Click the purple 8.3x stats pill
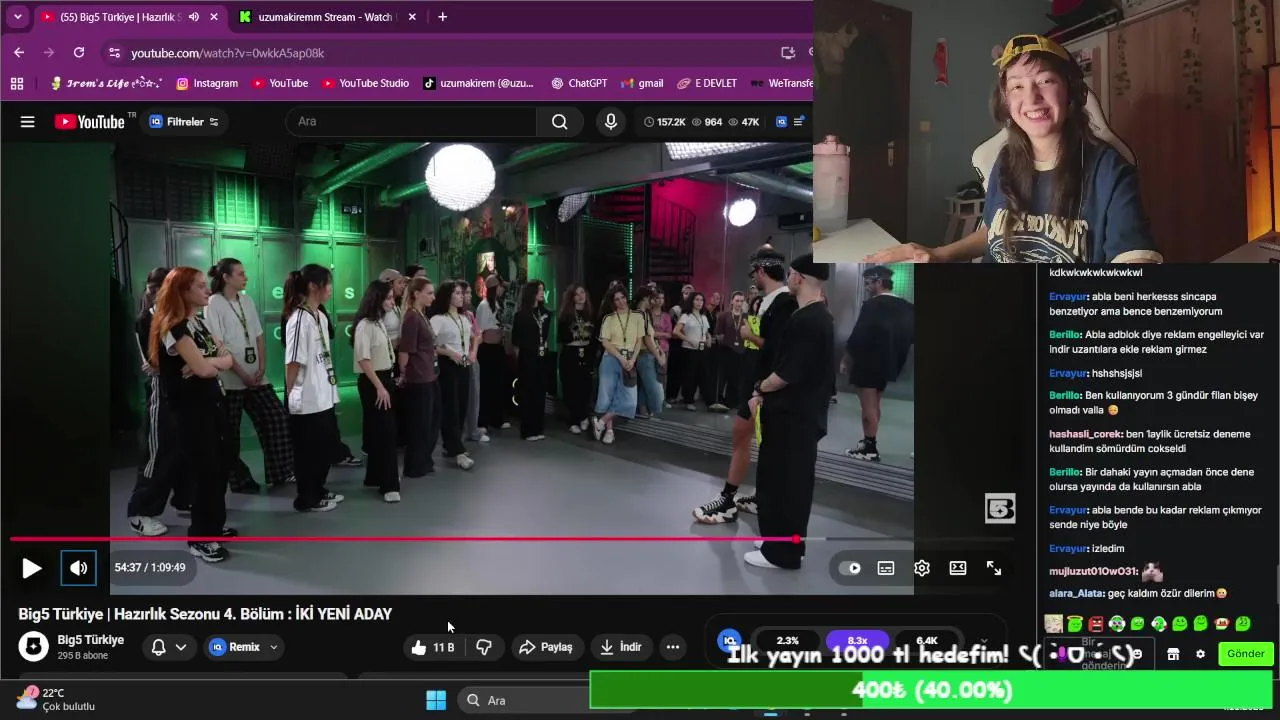Viewport: 1280px width, 720px height. [857, 640]
